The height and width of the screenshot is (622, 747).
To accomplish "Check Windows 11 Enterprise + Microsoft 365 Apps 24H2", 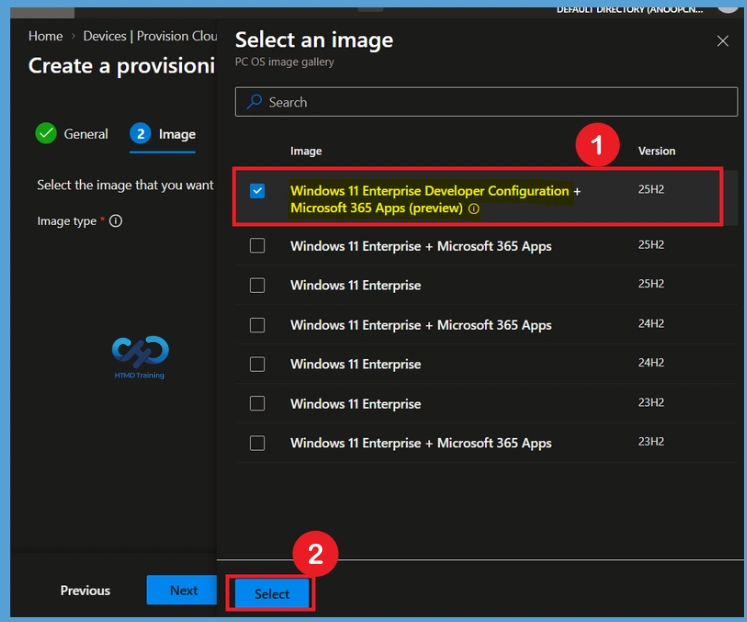I will (x=257, y=325).
